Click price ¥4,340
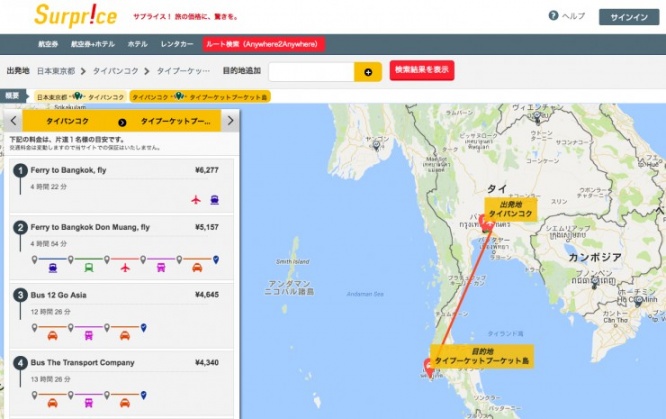666x419 pixels. pyautogui.click(x=207, y=362)
